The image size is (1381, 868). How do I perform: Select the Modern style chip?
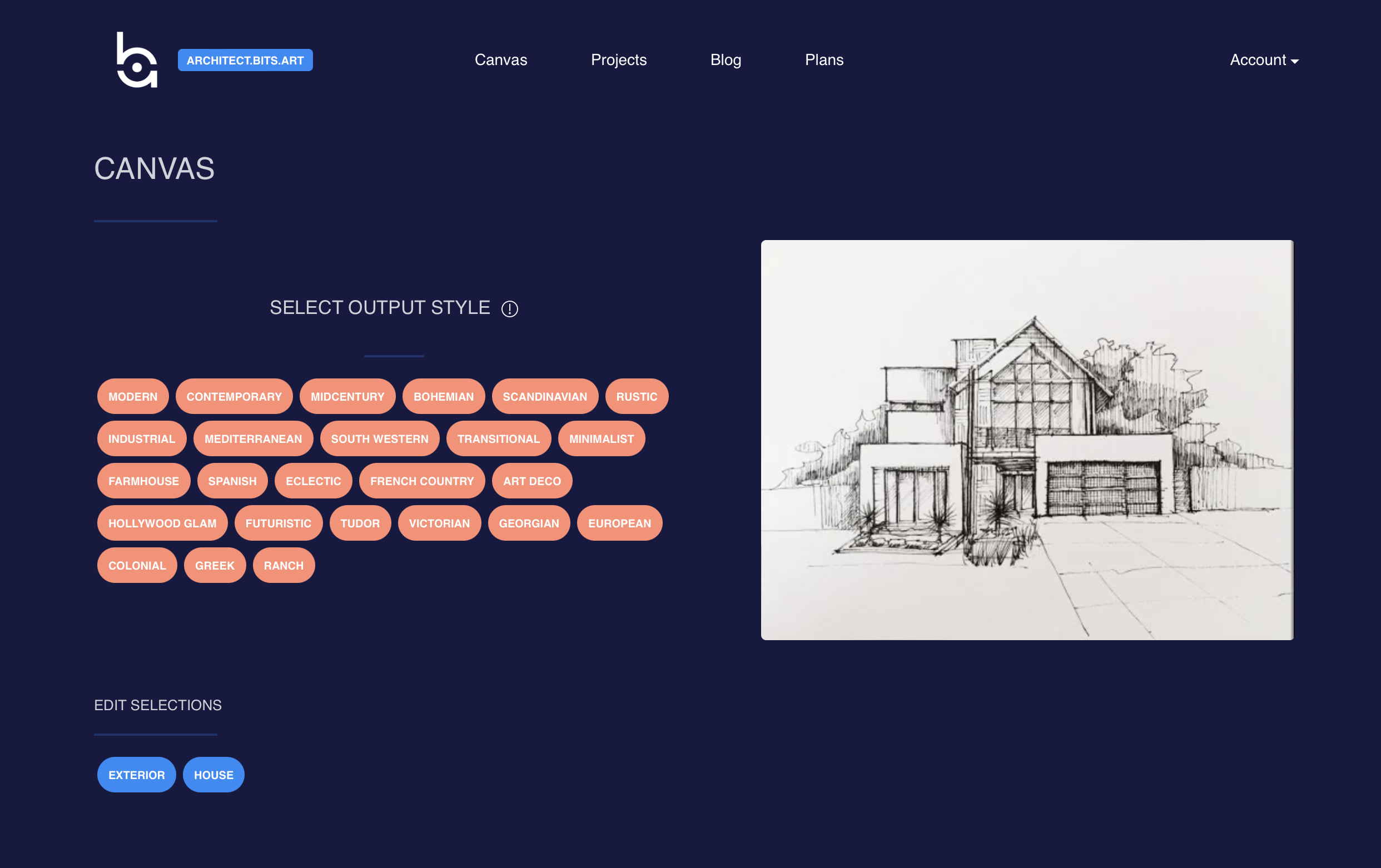point(132,397)
